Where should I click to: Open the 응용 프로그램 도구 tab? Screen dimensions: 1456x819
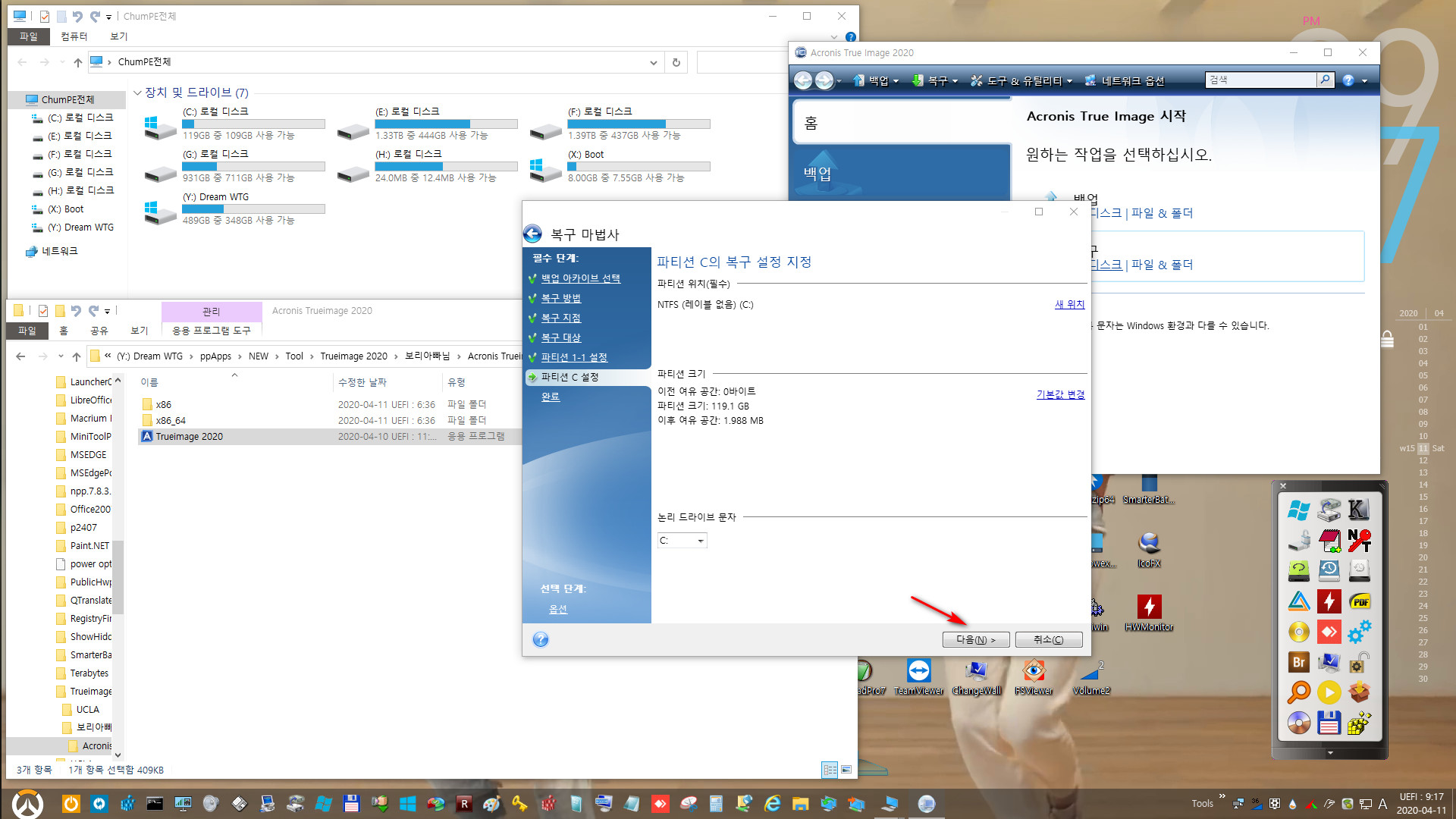pos(212,331)
